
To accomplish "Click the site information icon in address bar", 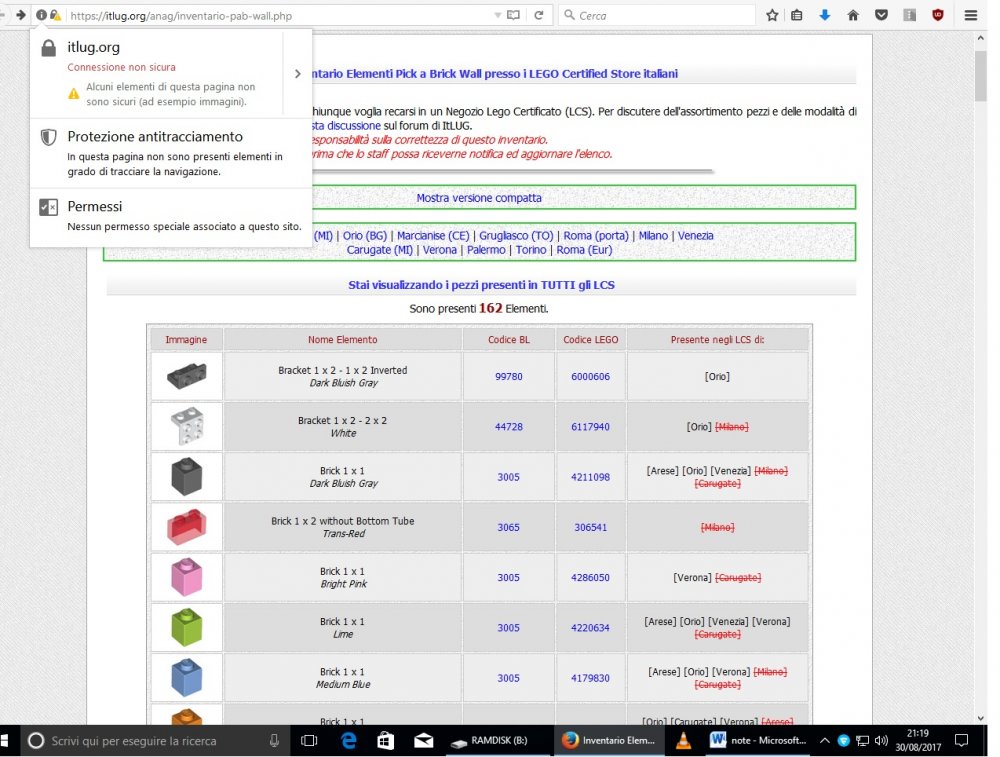I will (x=41, y=15).
